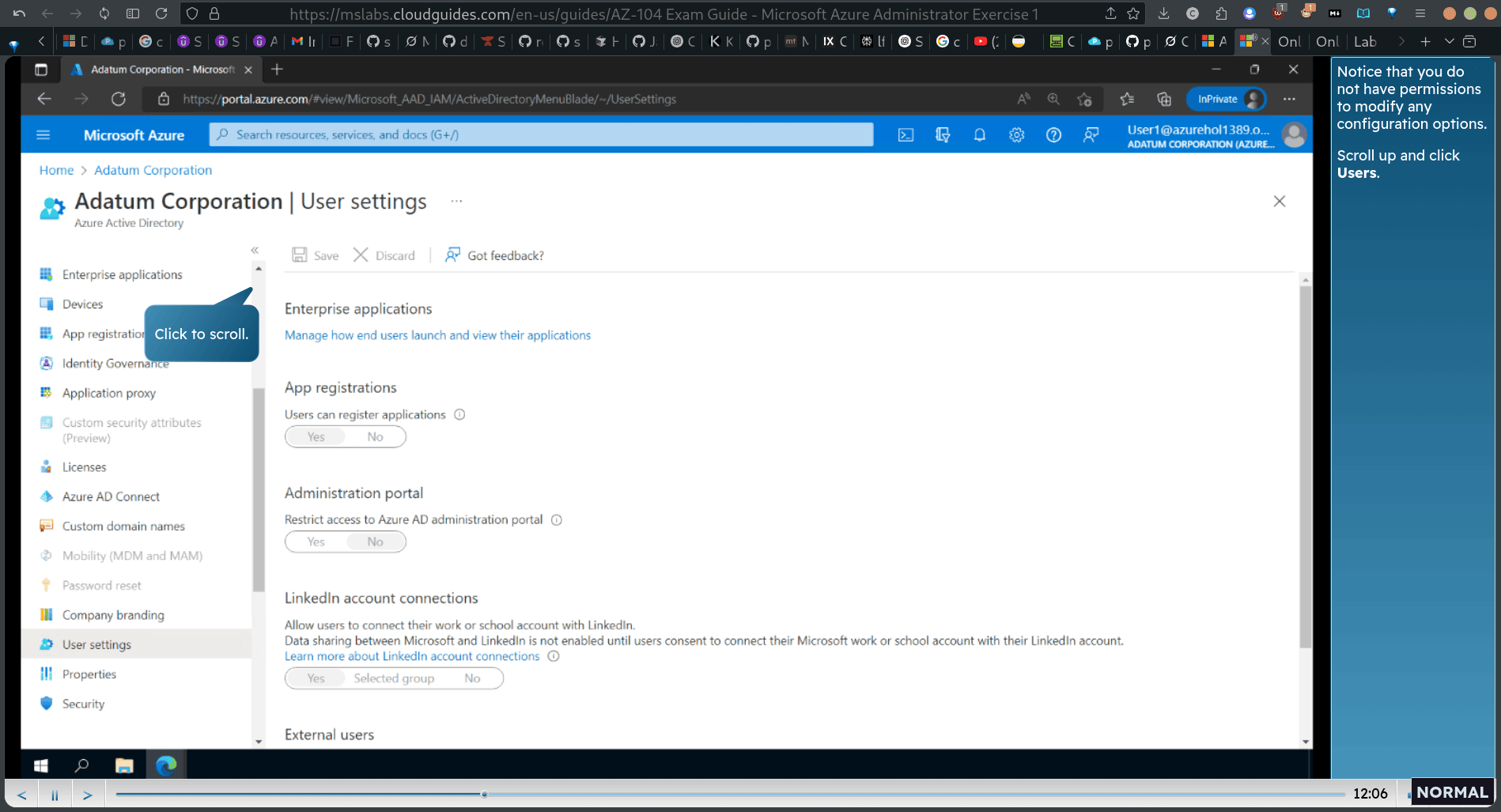Screen dimensions: 1501x812
Task: Click the Save icon in toolbar
Action: pos(300,255)
